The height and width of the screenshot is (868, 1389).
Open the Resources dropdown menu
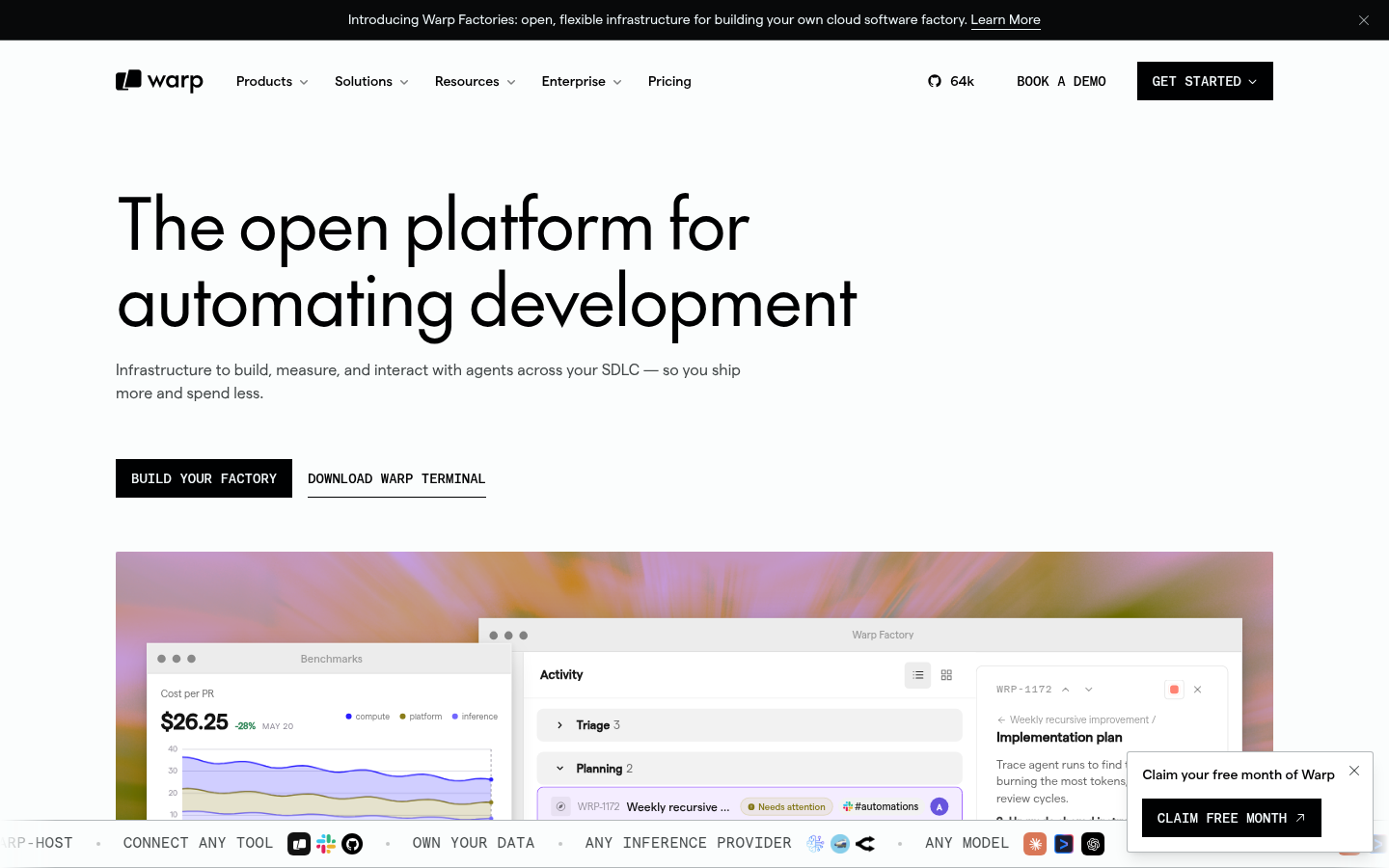tap(475, 81)
